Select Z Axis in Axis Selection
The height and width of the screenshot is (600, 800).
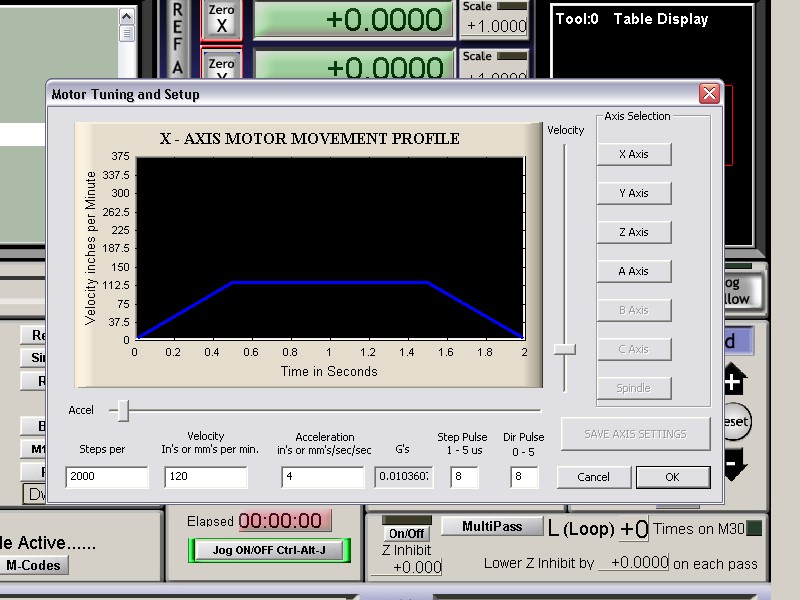[634, 232]
